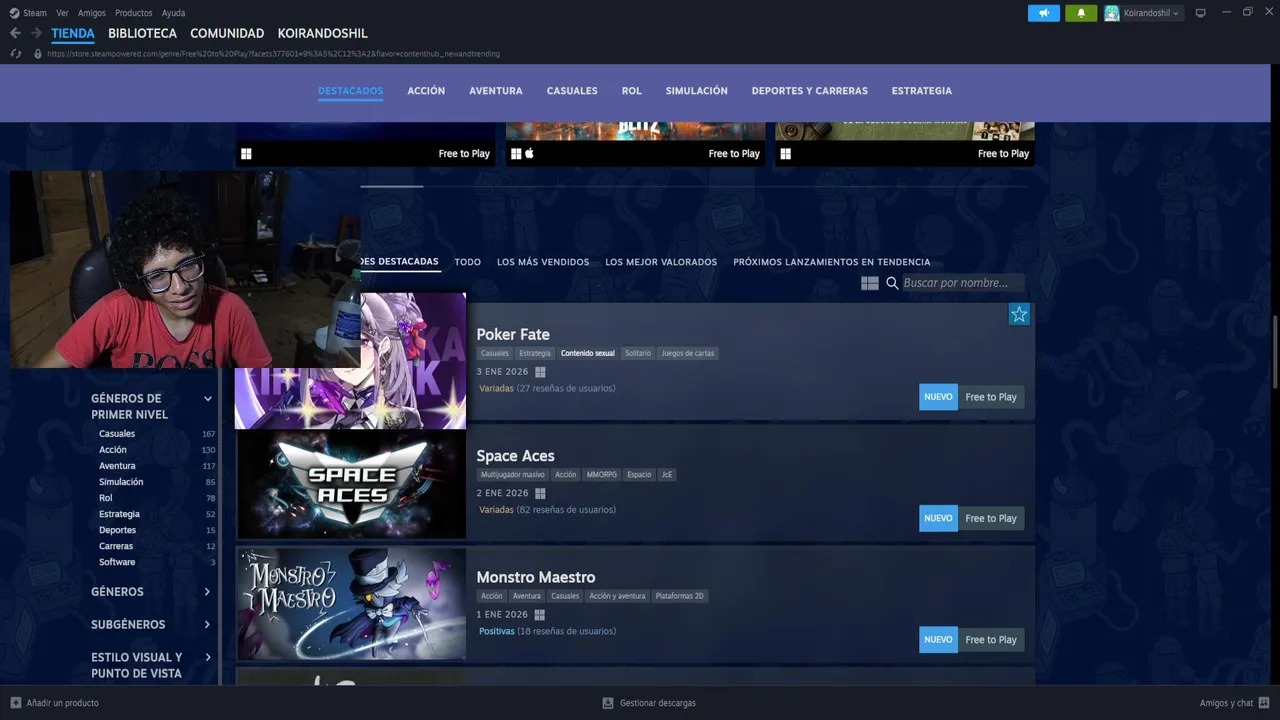Filter by Acción genre in sidebar
The image size is (1280, 720).
pos(113,450)
